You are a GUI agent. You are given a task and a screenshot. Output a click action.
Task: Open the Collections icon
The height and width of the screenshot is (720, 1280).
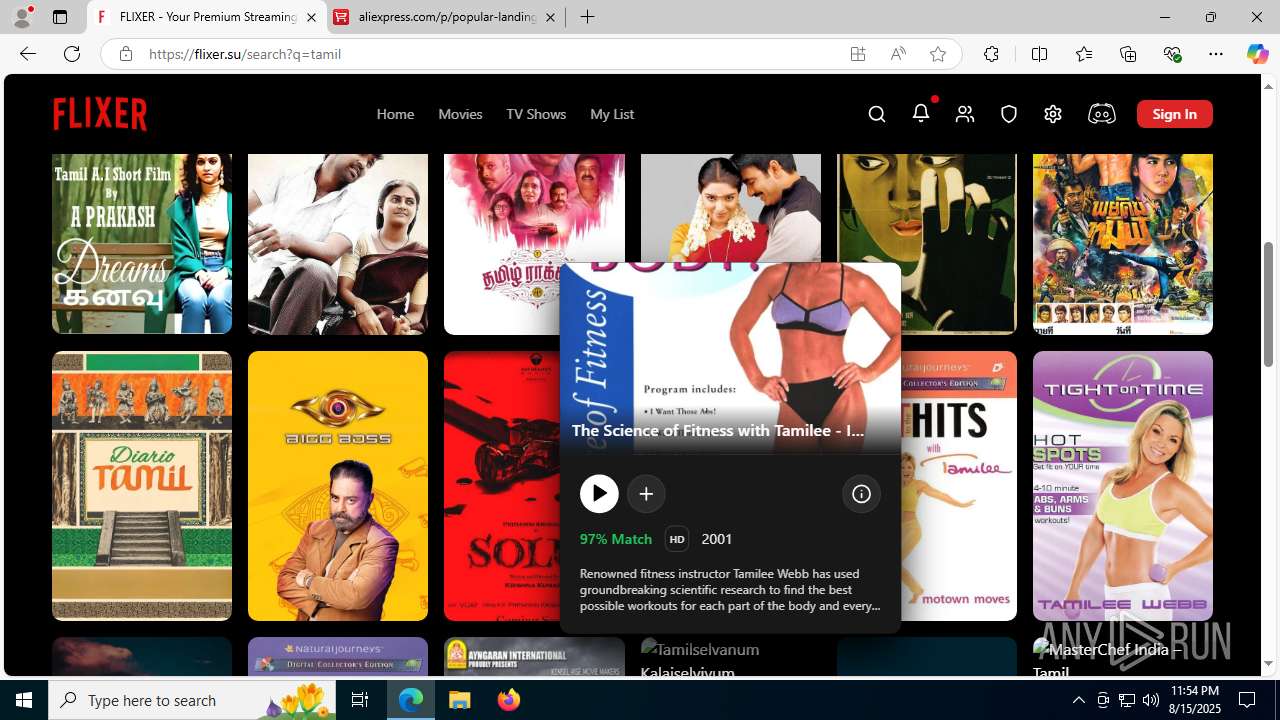coord(1128,54)
